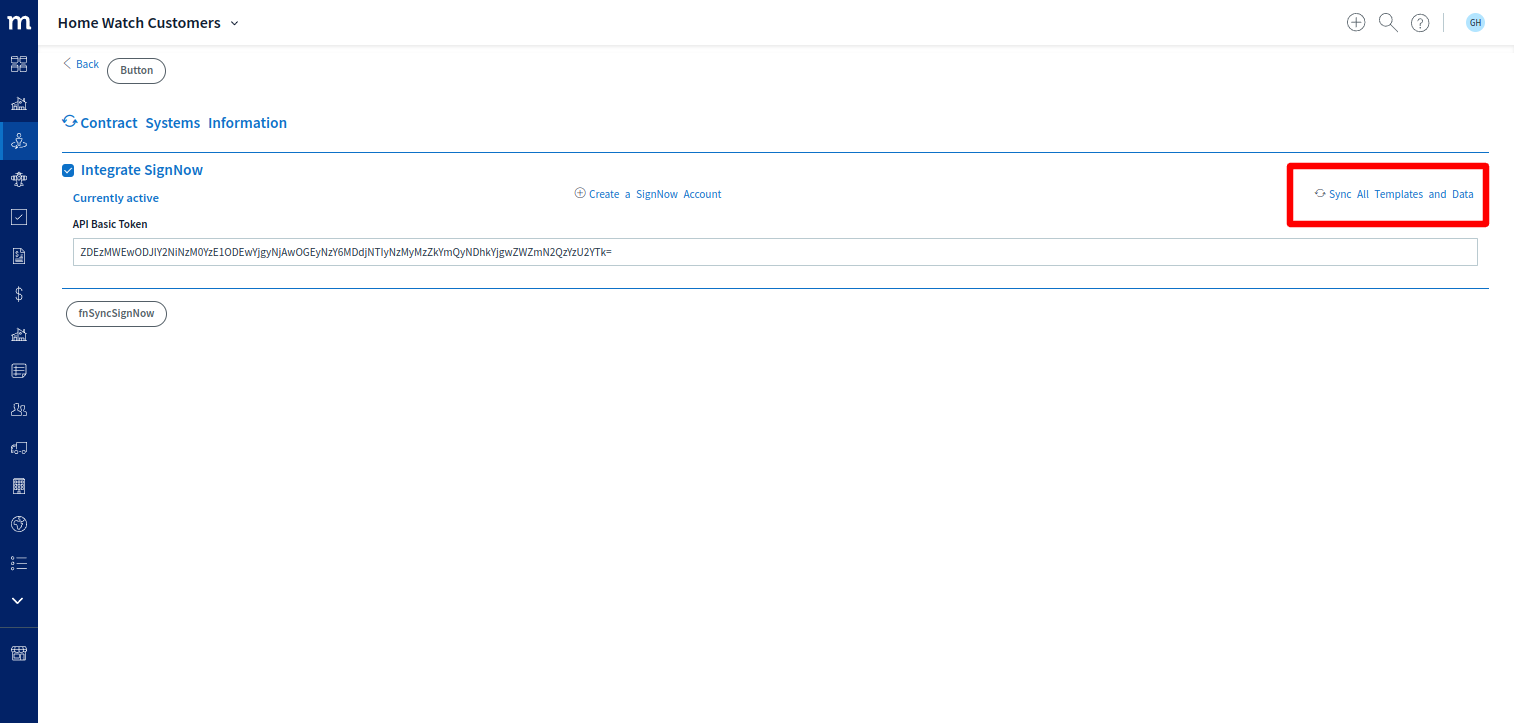The width and height of the screenshot is (1514, 723).
Task: Open search with the magnifier icon
Action: click(1388, 22)
